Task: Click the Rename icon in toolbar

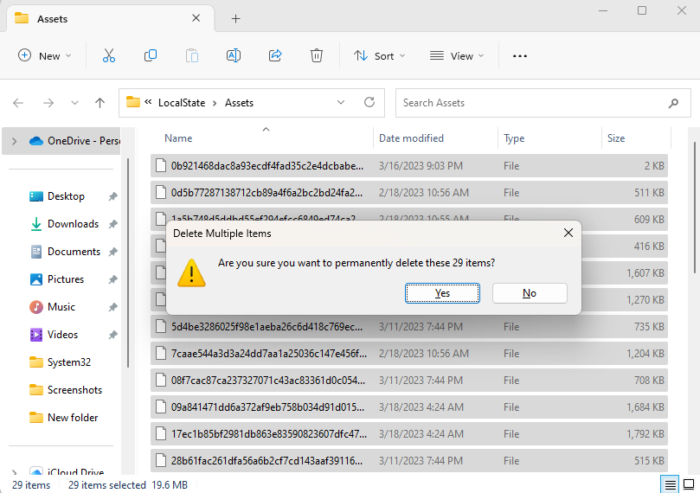Action: click(x=233, y=56)
